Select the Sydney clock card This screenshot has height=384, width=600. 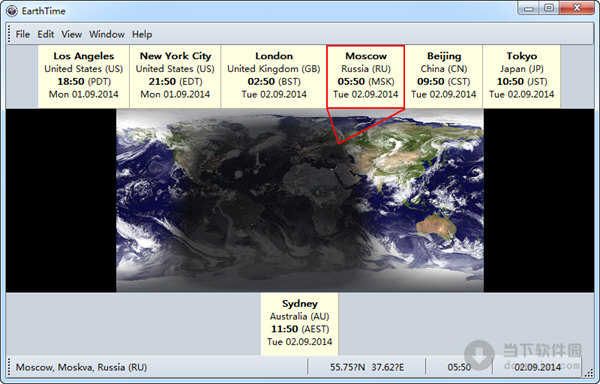300,324
